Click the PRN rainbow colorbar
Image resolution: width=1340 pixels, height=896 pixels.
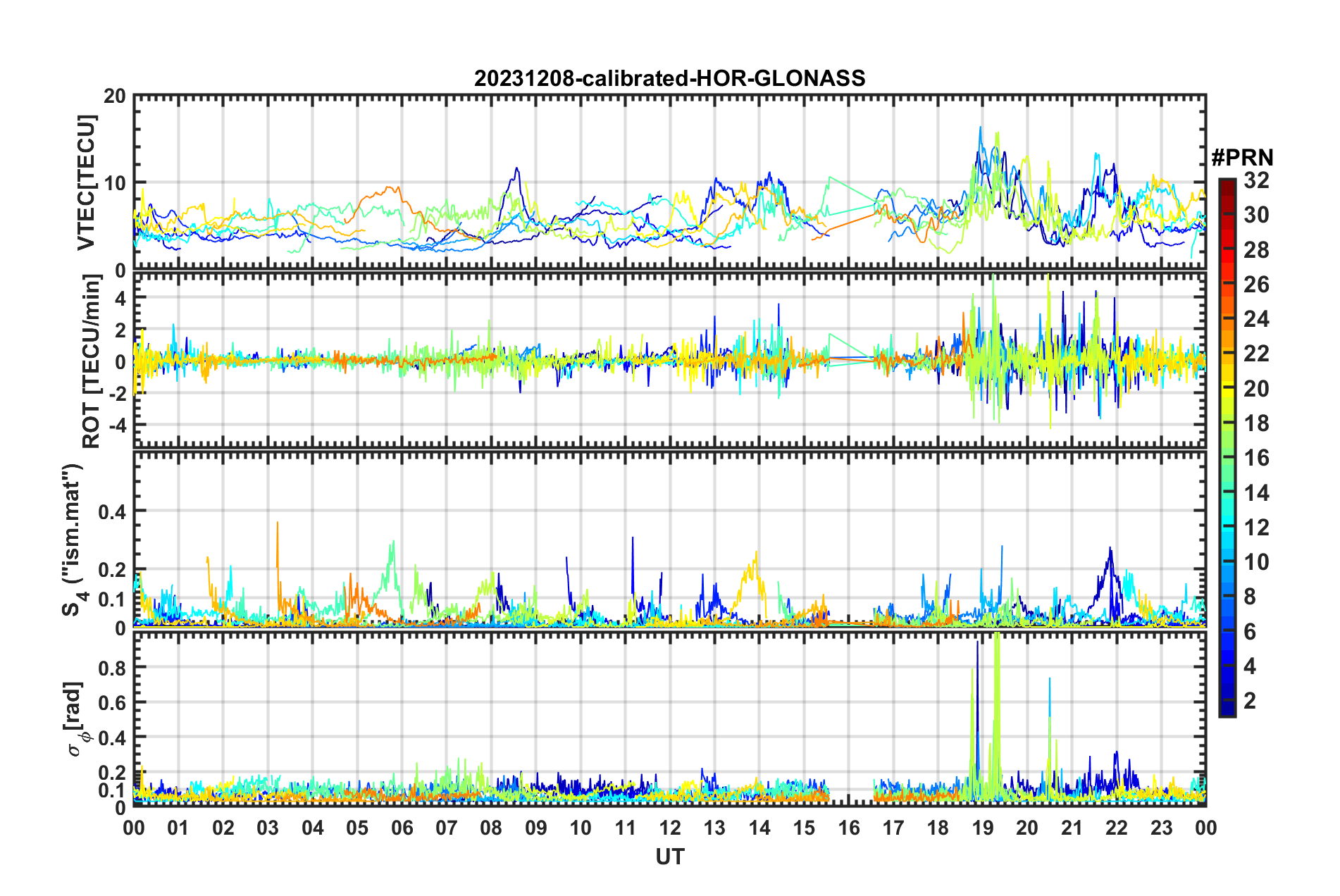[x=1227, y=448]
